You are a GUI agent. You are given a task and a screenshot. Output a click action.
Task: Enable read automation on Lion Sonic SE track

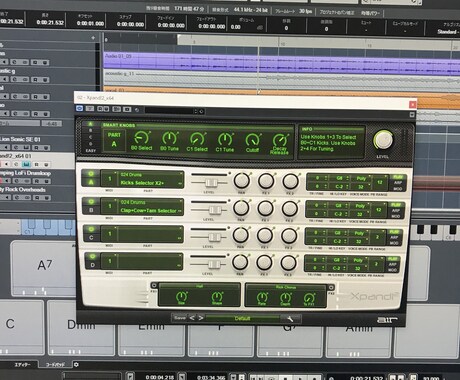coord(35,147)
